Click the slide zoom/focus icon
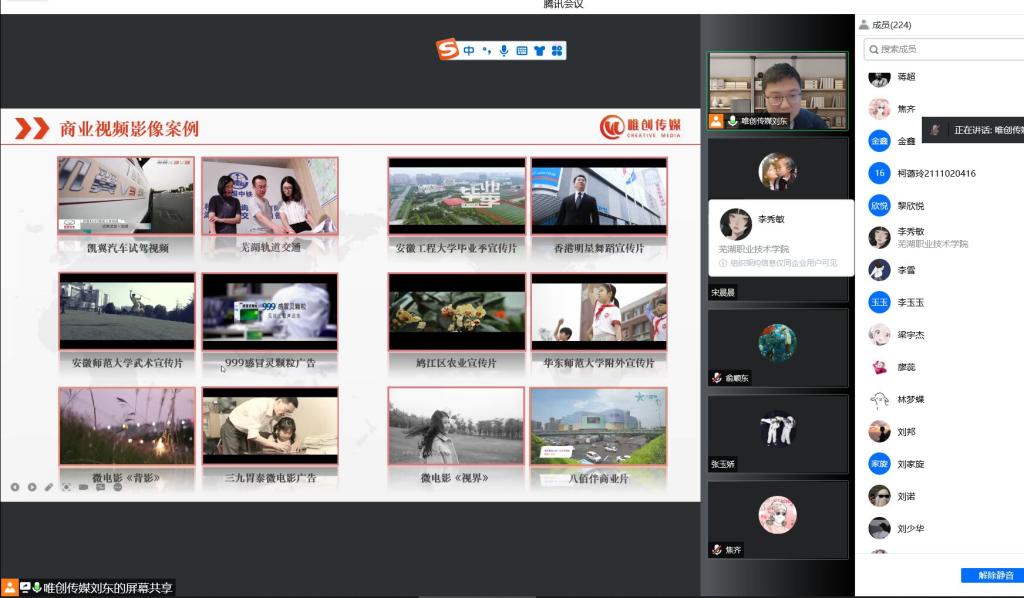This screenshot has height=598, width=1024. coord(66,487)
